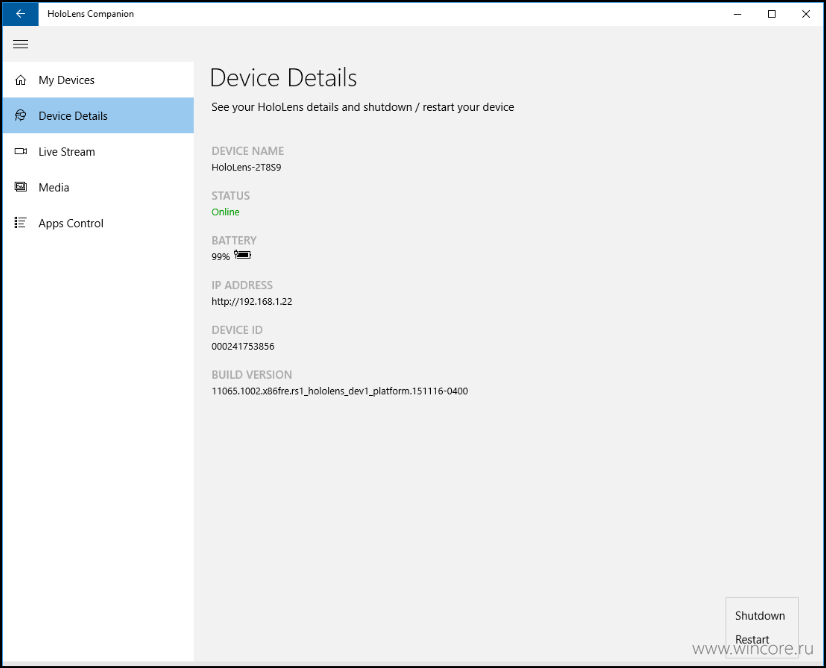Click the Device Details page heading
Screen dimensions: 826x668
tap(283, 78)
